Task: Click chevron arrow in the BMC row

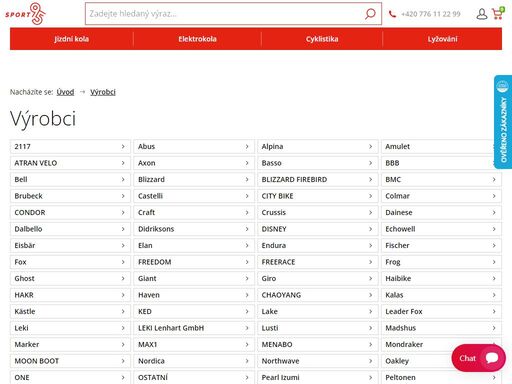Action: [494, 179]
